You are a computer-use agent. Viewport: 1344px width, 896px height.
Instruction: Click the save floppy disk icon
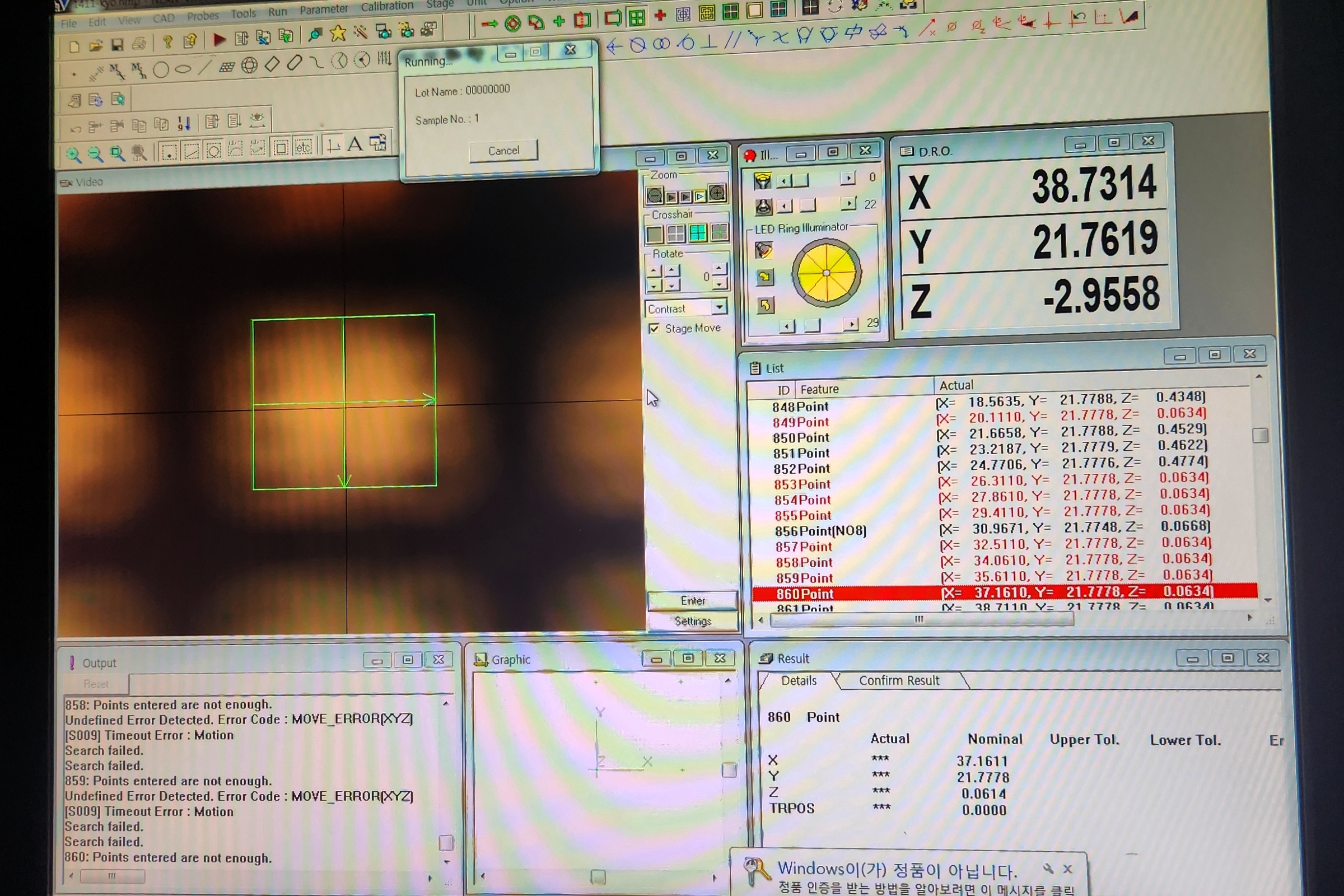(117, 45)
